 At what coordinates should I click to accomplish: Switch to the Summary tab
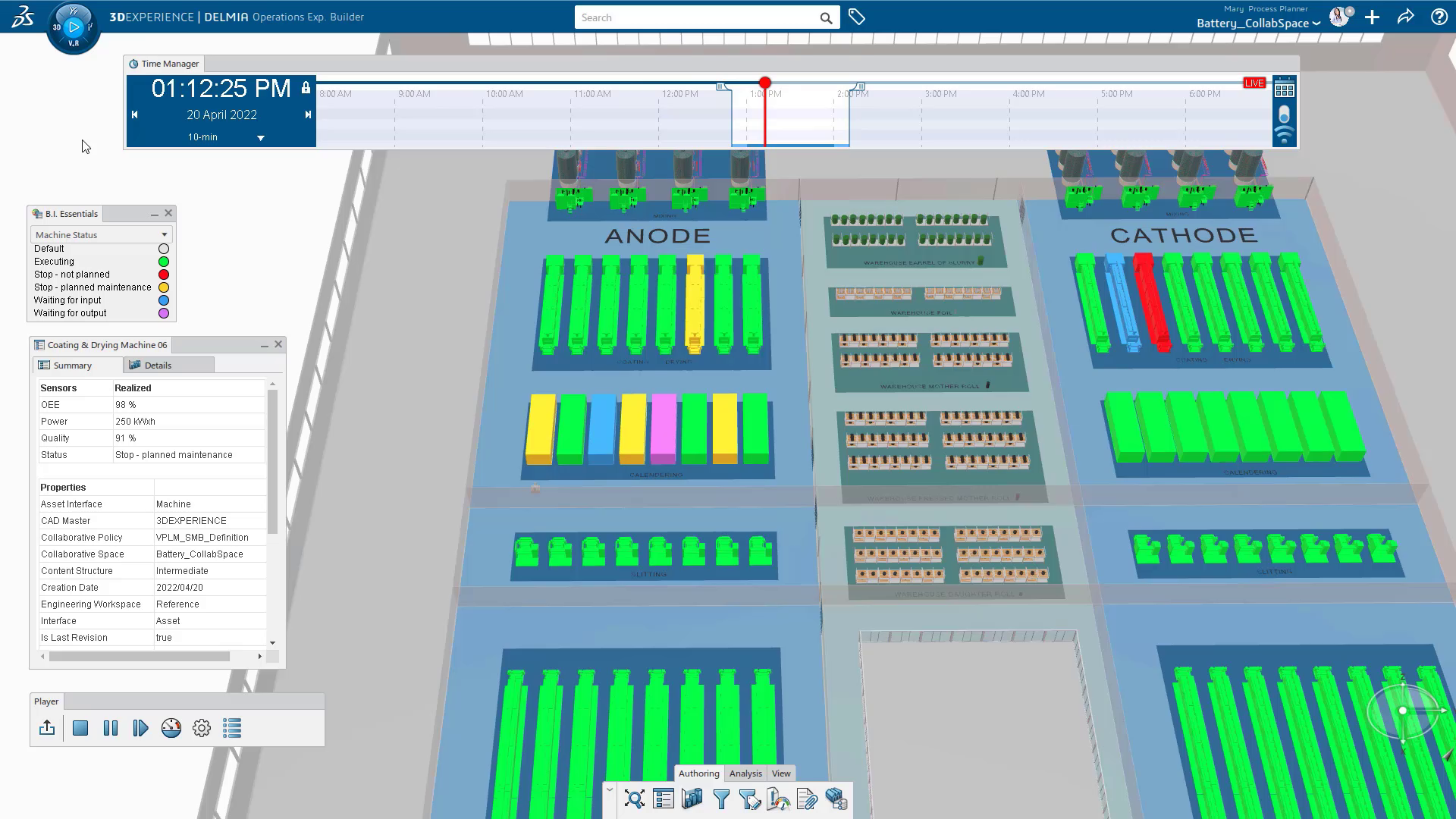click(x=79, y=366)
